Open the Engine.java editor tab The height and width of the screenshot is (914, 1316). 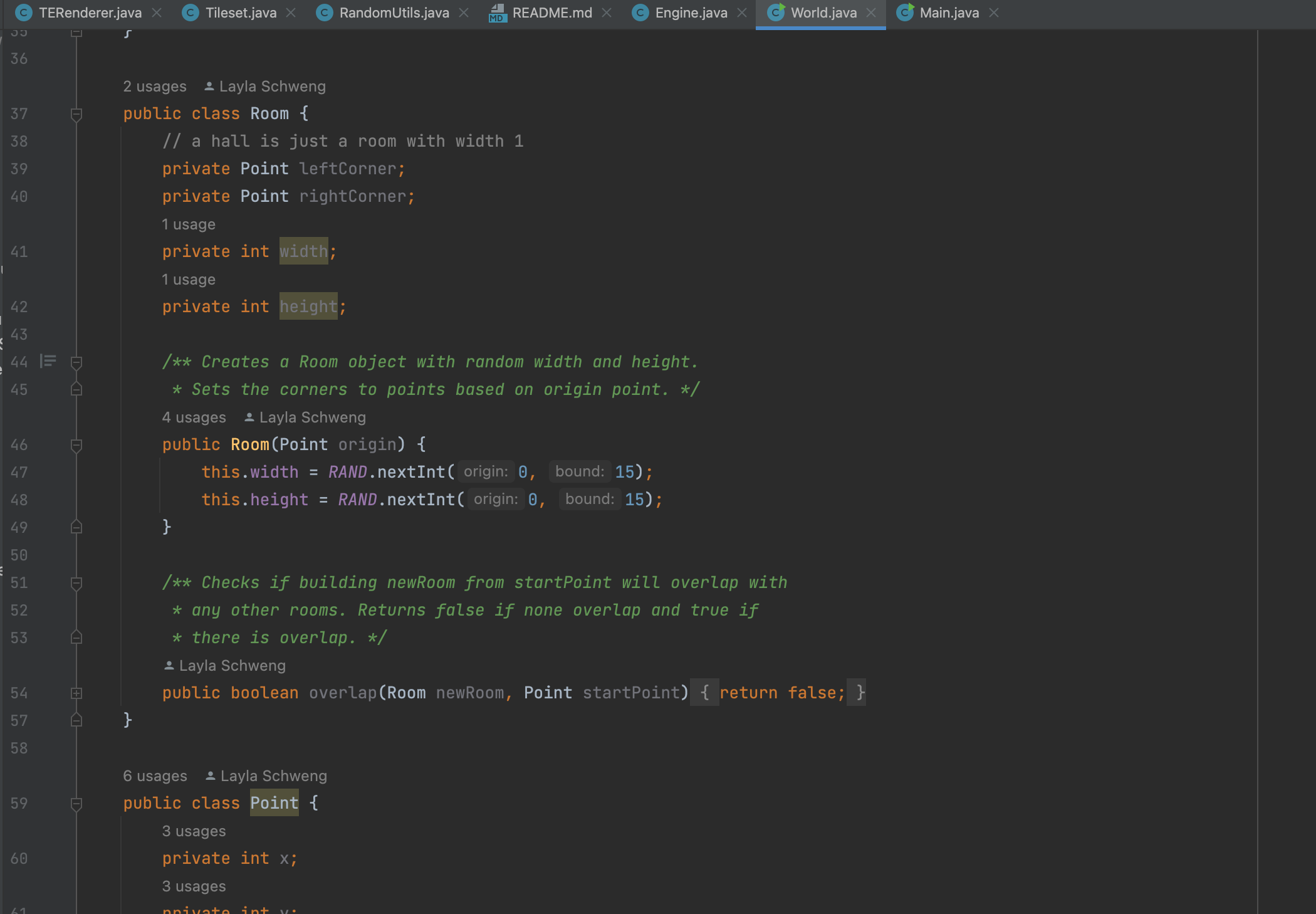coord(691,13)
